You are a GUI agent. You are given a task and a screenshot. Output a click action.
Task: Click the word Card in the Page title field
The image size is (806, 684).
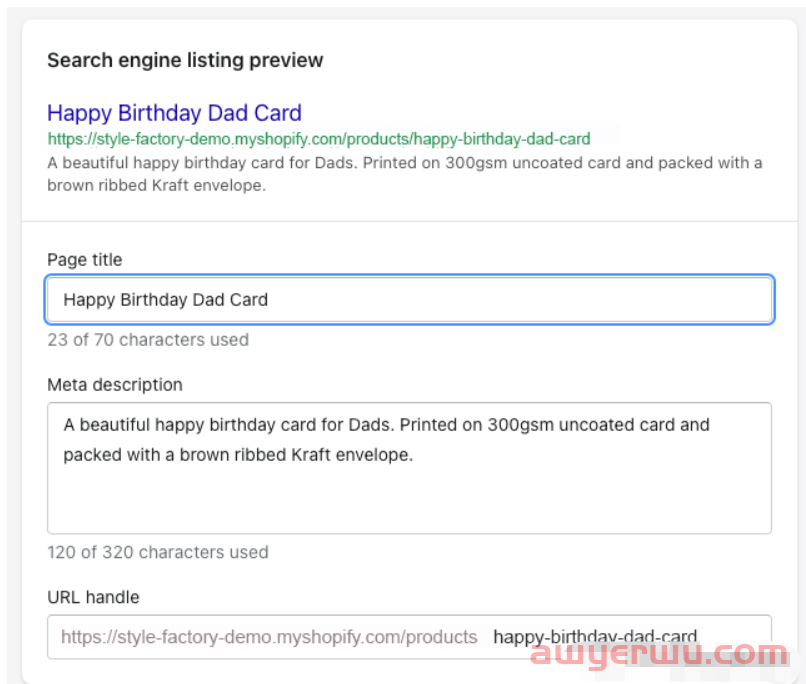248,300
